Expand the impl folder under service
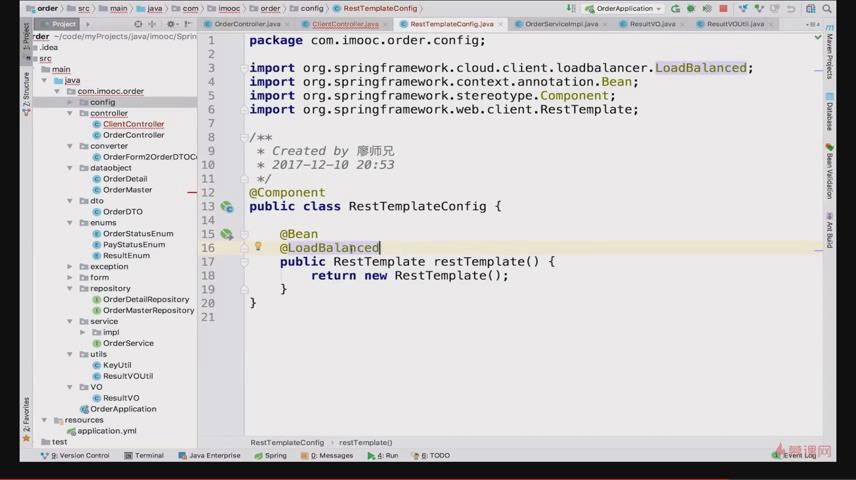This screenshot has height=480, width=856. (x=83, y=332)
